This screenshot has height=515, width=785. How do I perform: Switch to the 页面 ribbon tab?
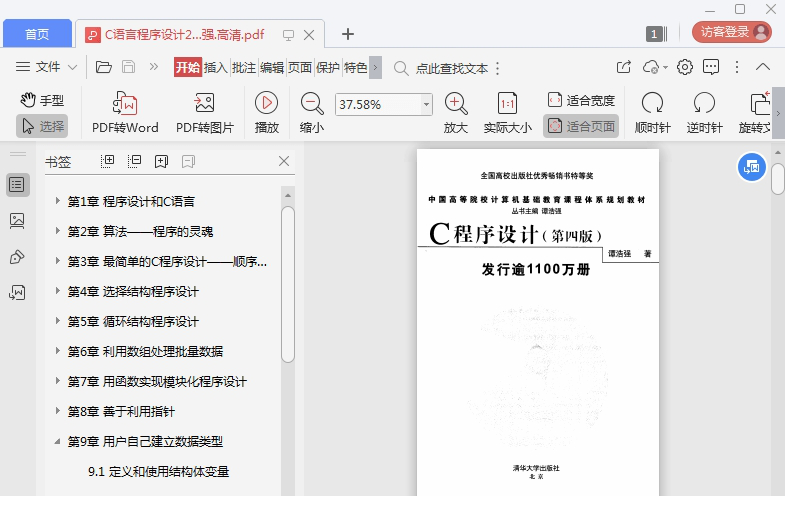pos(300,67)
